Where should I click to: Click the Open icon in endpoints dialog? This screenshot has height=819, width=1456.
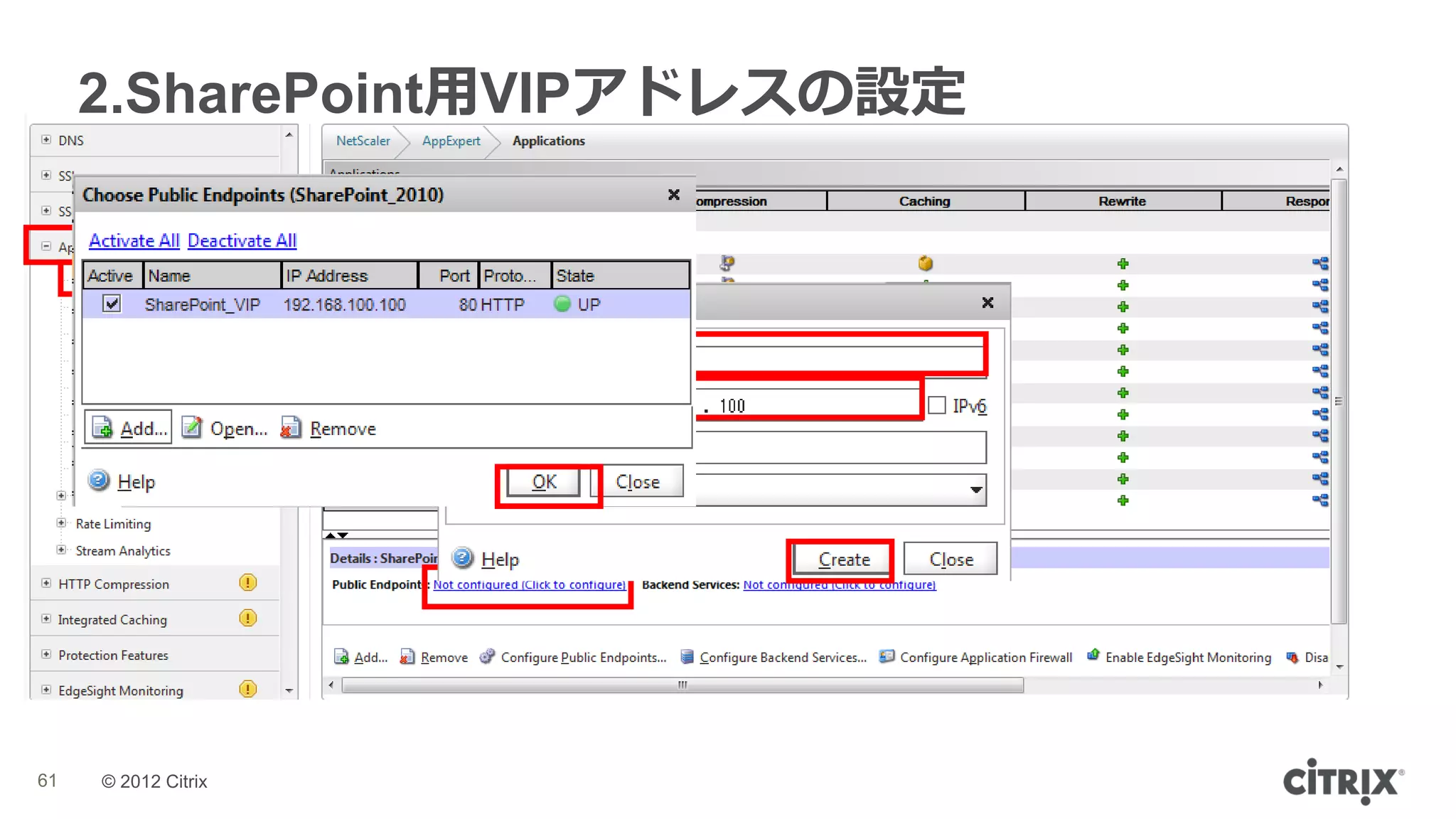pyautogui.click(x=192, y=428)
